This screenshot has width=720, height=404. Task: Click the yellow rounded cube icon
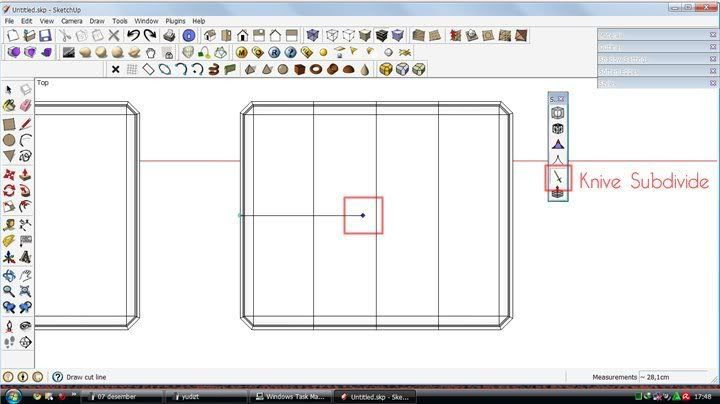[386, 69]
